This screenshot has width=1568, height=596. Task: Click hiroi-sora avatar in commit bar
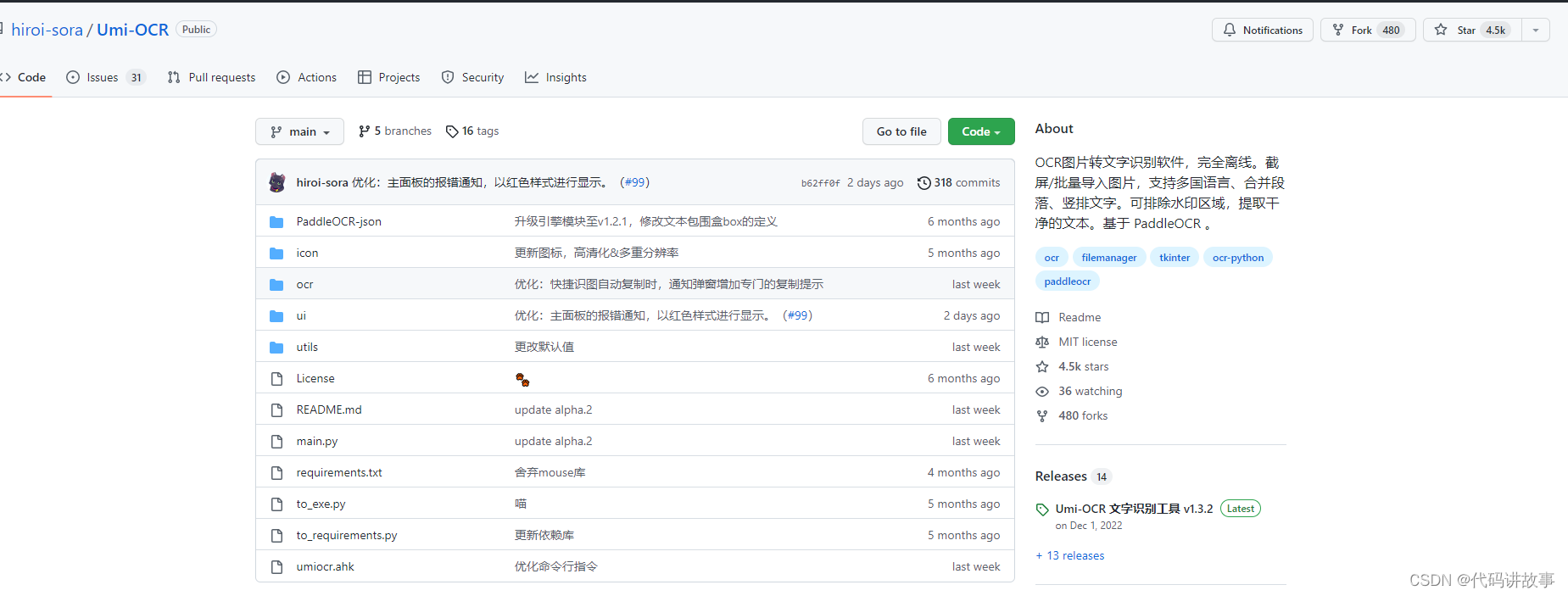pyautogui.click(x=277, y=182)
